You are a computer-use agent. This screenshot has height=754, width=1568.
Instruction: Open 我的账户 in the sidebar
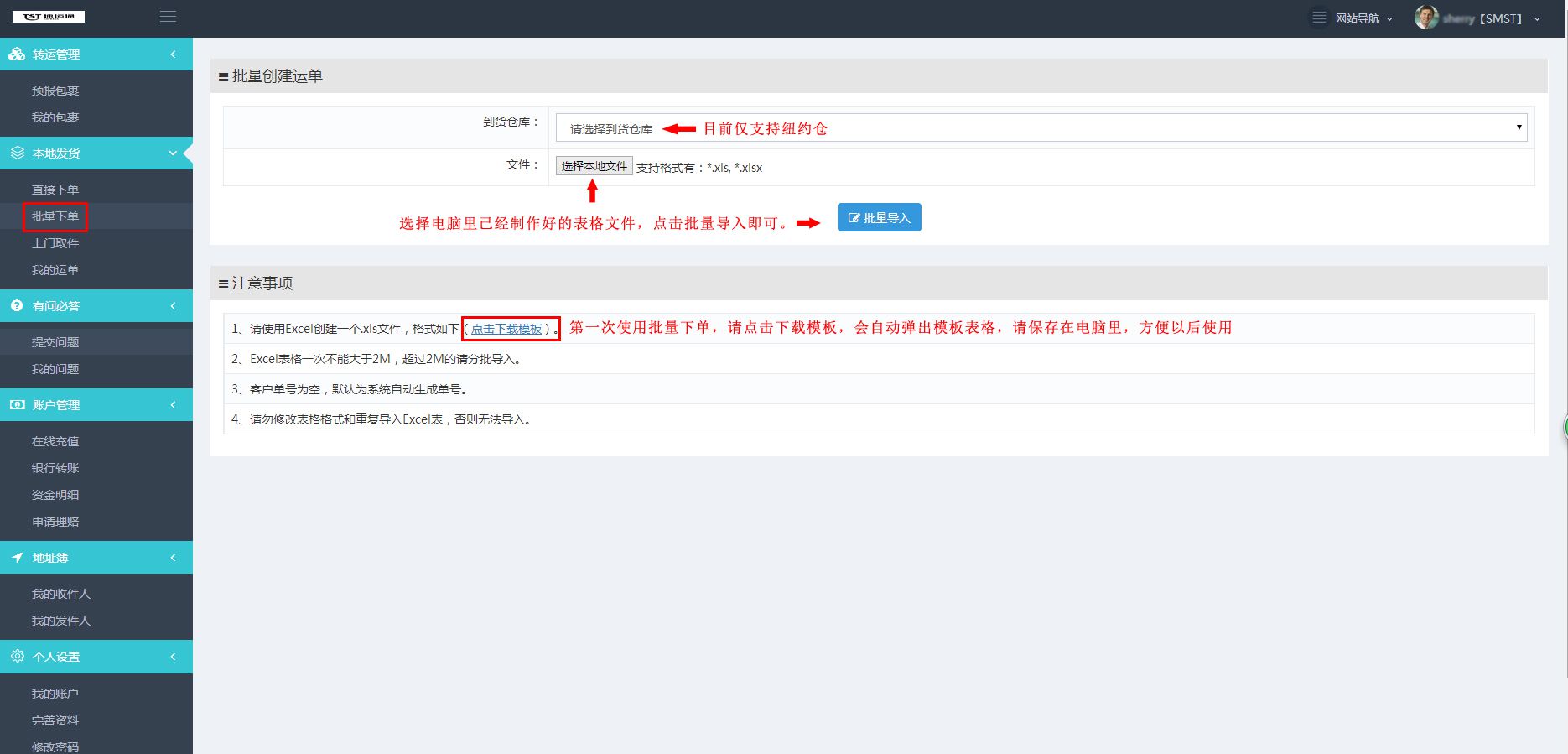[x=55, y=694]
